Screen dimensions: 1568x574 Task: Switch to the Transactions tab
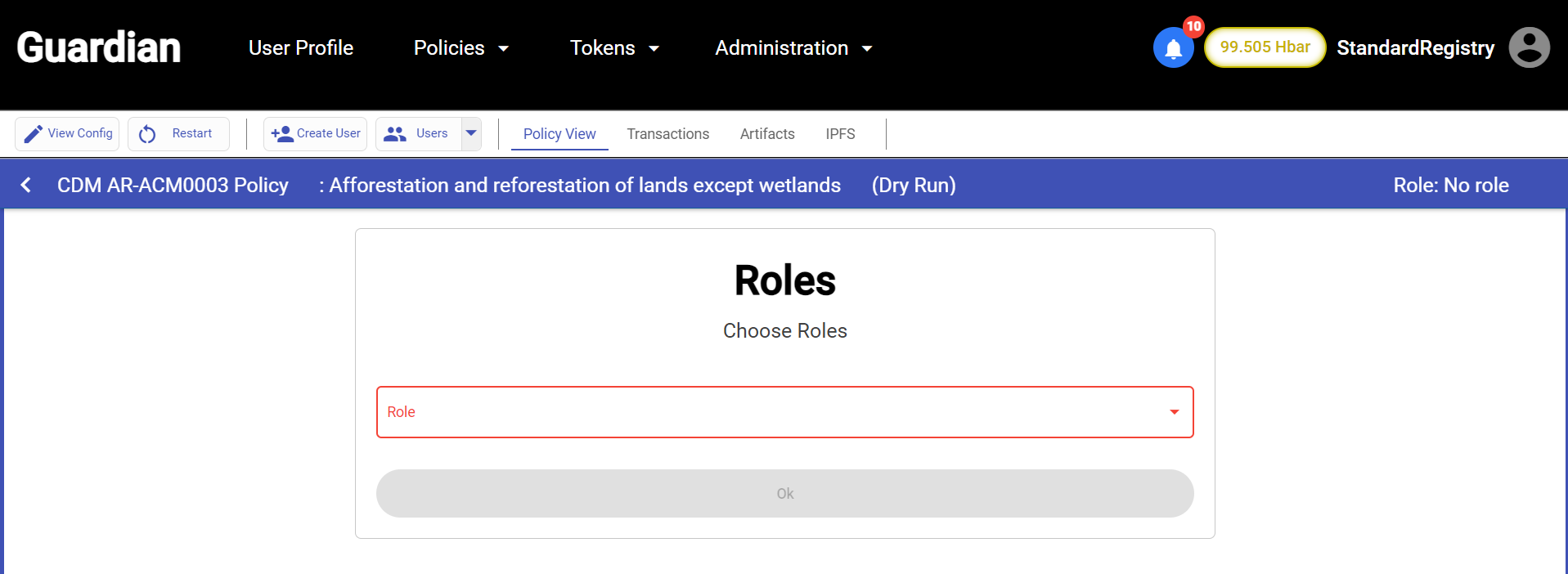667,134
